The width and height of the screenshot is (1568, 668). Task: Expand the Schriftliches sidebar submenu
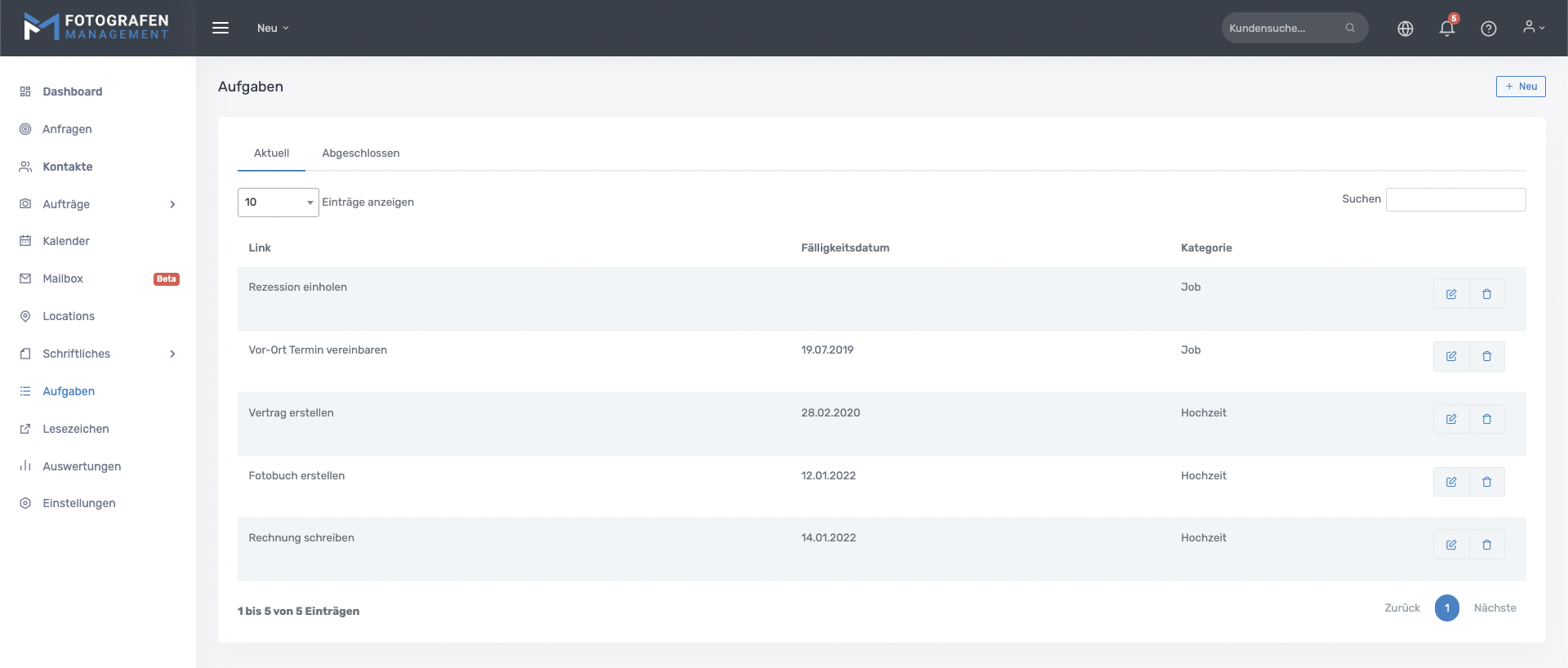pos(172,354)
